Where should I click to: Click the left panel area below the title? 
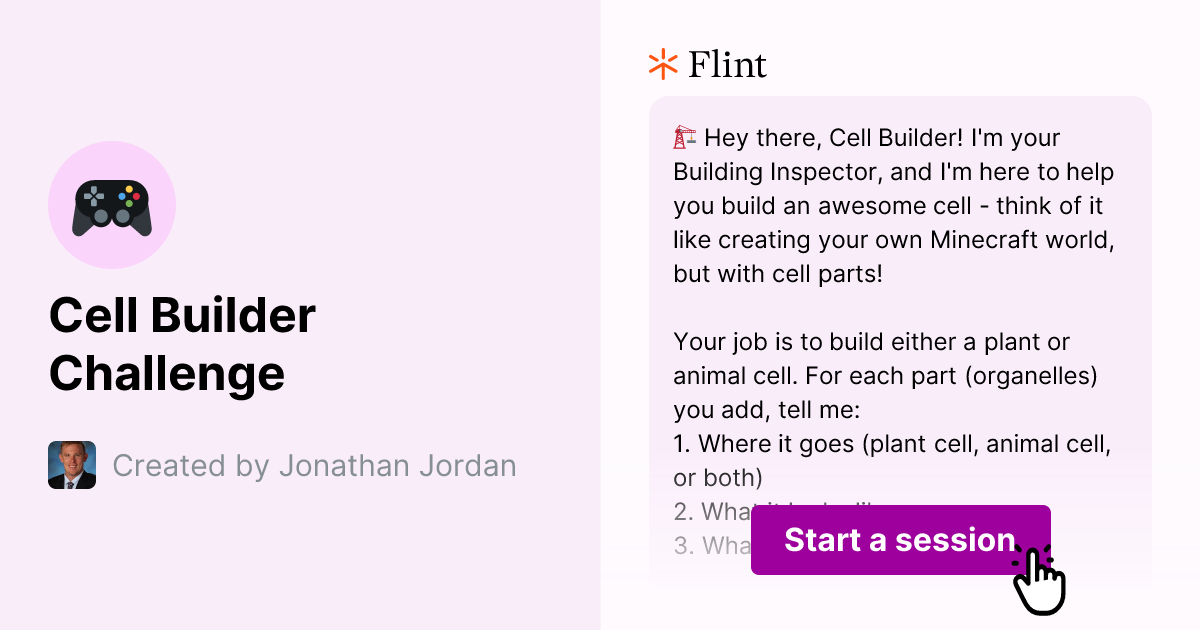click(300, 560)
